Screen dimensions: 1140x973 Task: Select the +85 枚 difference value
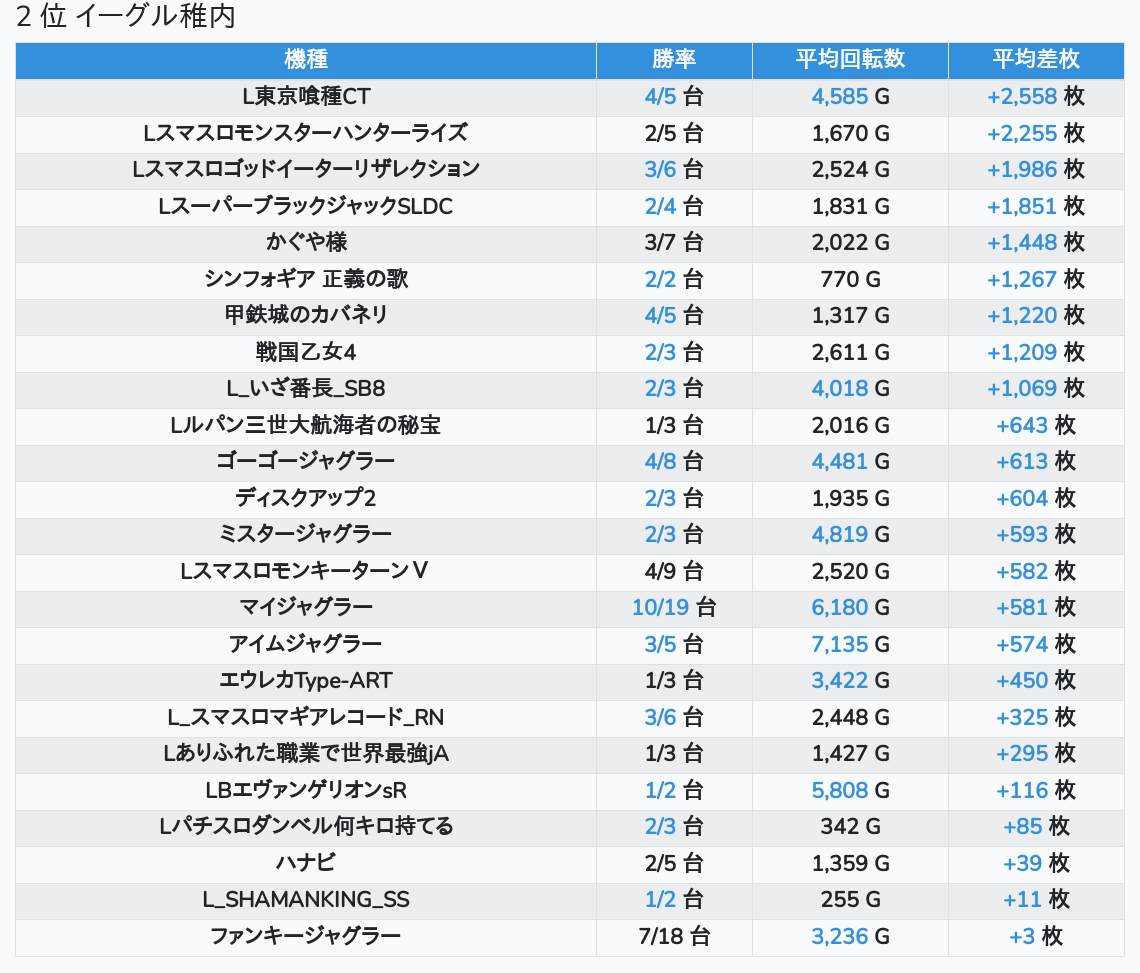[1036, 826]
